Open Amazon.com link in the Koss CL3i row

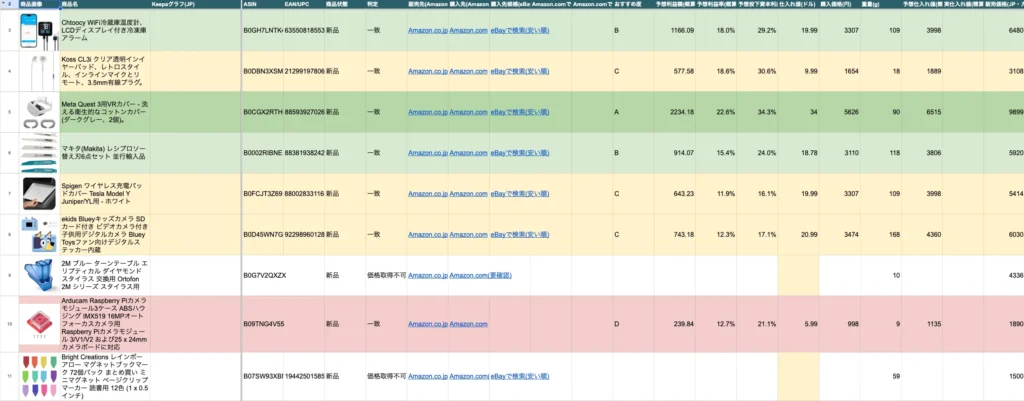468,71
